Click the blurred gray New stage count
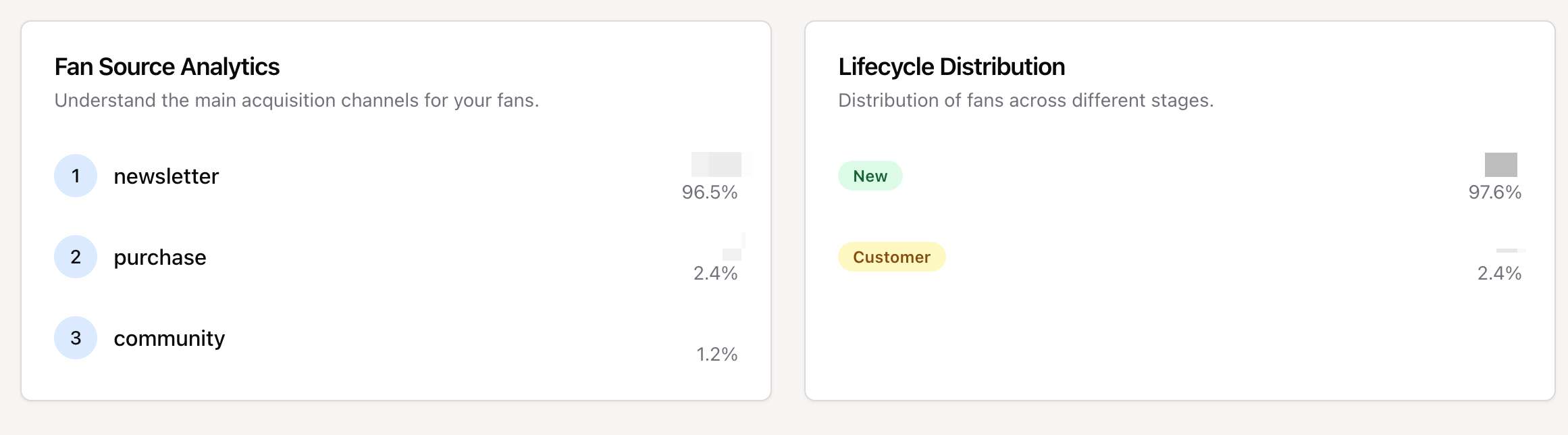 [1500, 164]
